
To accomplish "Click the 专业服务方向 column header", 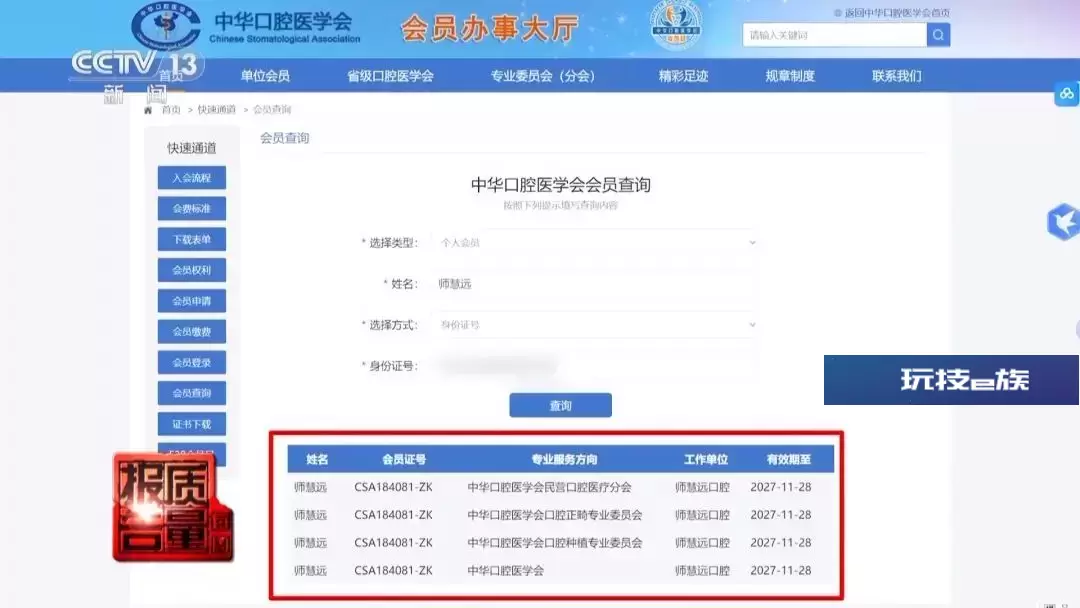I will click(x=564, y=459).
